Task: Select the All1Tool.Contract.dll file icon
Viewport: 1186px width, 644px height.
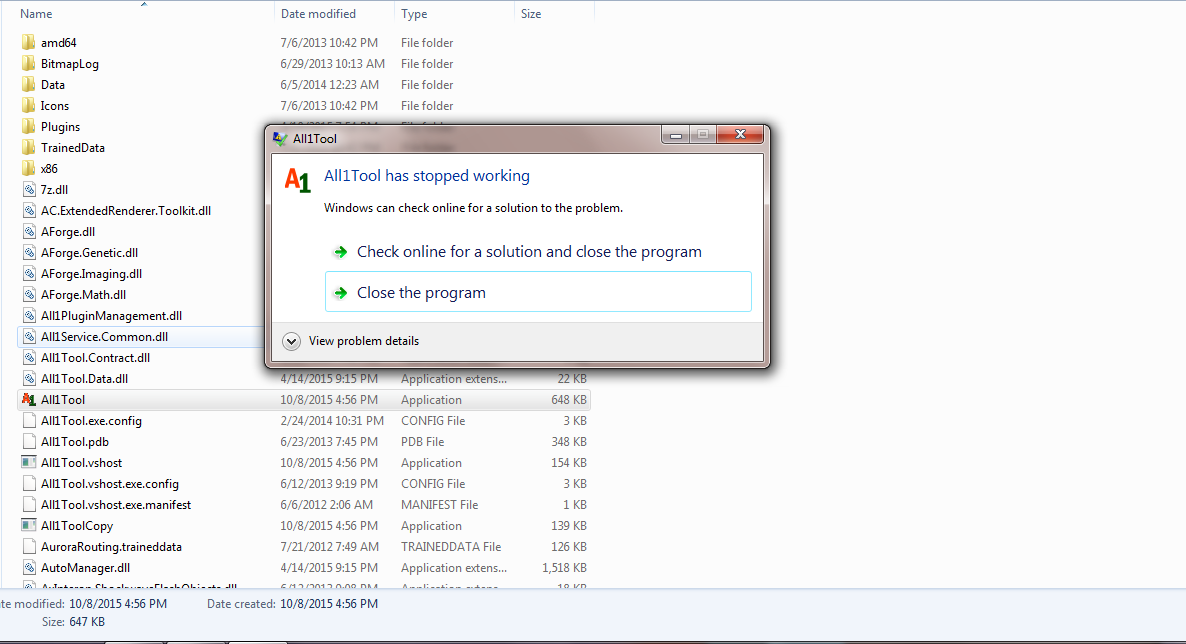Action: 29,358
